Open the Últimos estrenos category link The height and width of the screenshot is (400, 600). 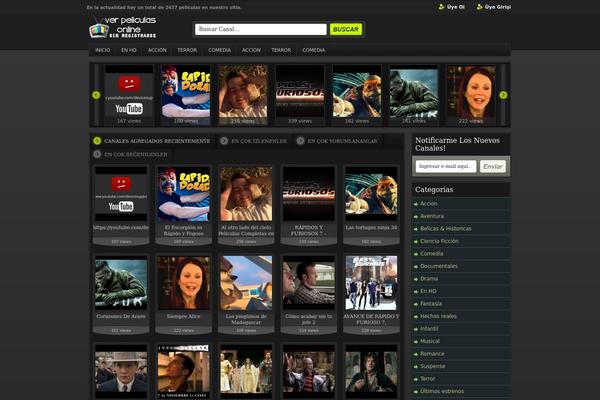(x=442, y=391)
